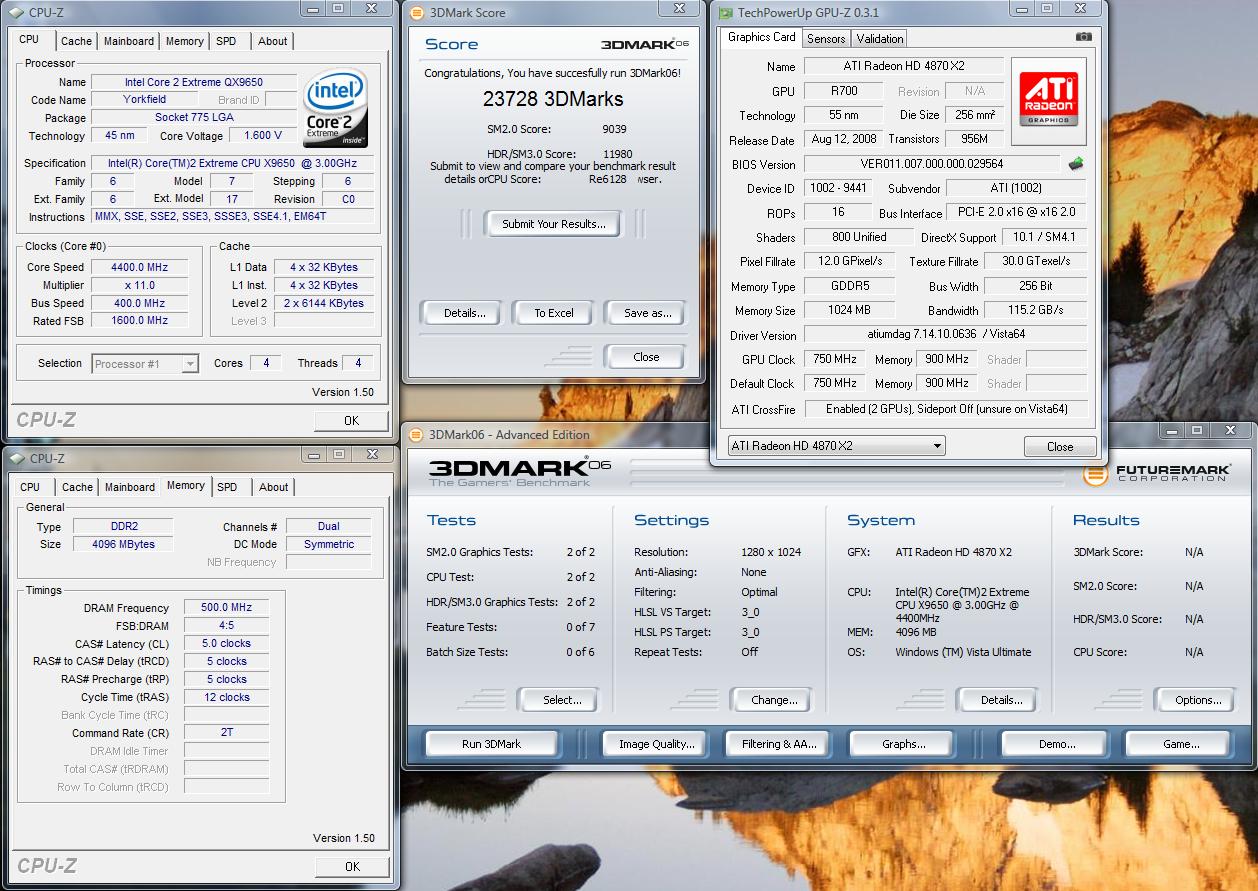The height and width of the screenshot is (891, 1258).
Task: Switch to the Cache tab in top CPU-Z
Action: pyautogui.click(x=76, y=41)
